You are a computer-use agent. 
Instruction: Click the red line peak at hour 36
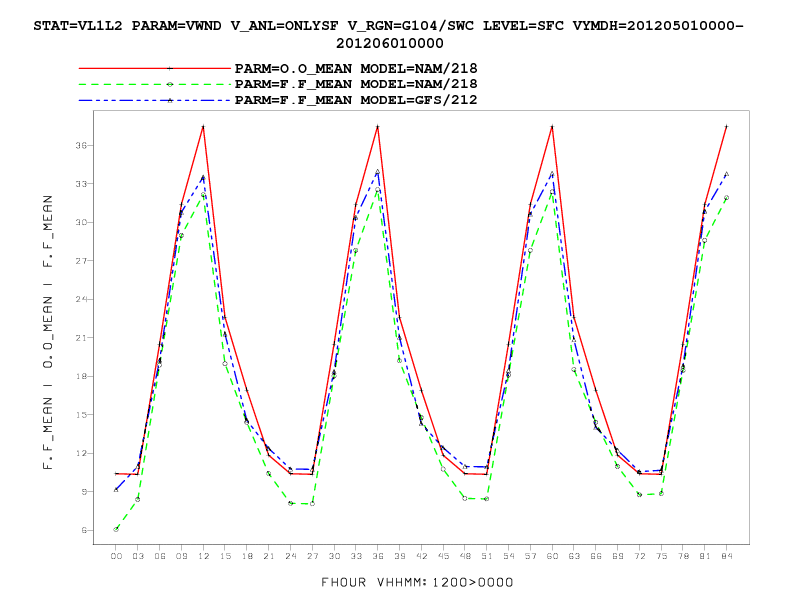click(x=378, y=127)
